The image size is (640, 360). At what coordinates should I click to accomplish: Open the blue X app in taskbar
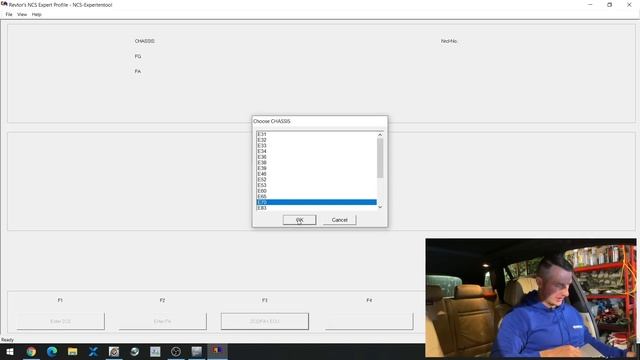click(93, 351)
